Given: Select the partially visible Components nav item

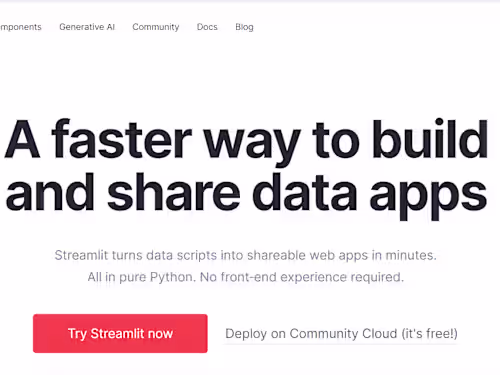Looking at the screenshot, I should 21,27.
